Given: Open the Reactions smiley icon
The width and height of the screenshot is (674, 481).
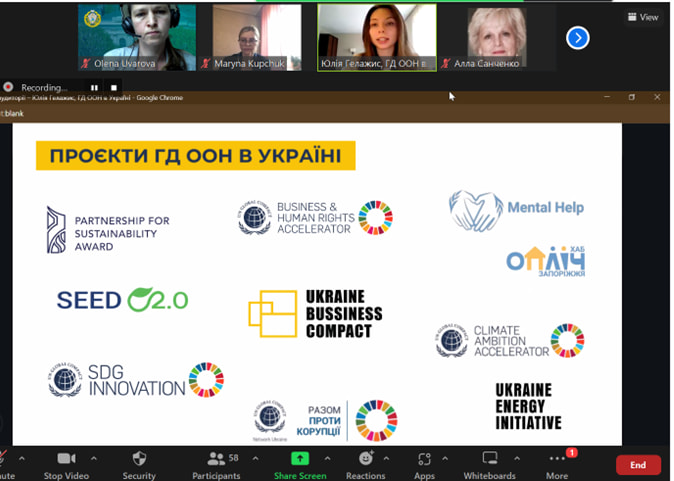Looking at the screenshot, I should click(366, 459).
